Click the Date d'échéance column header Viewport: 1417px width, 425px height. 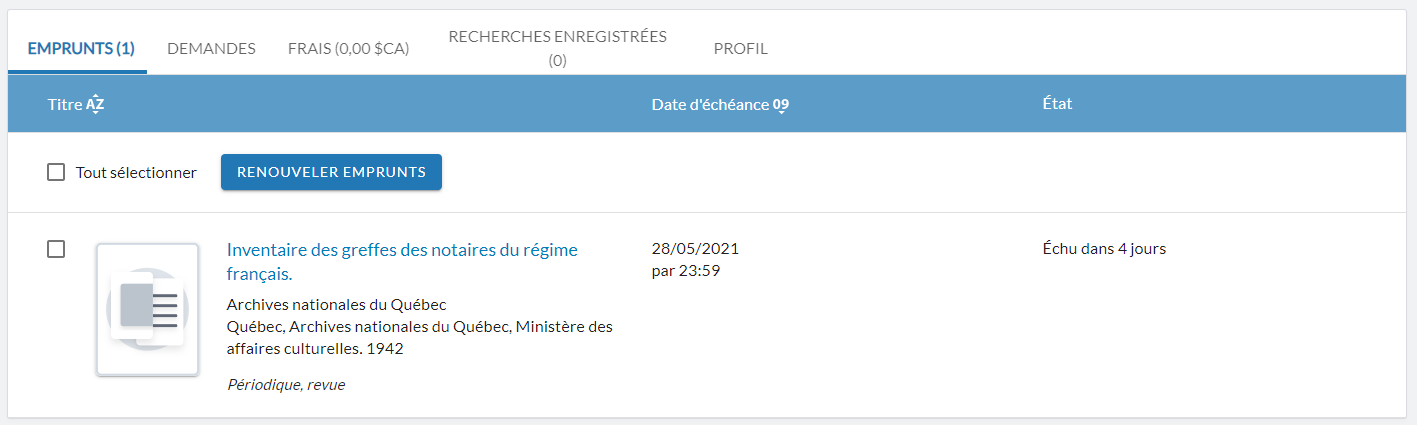[x=710, y=104]
